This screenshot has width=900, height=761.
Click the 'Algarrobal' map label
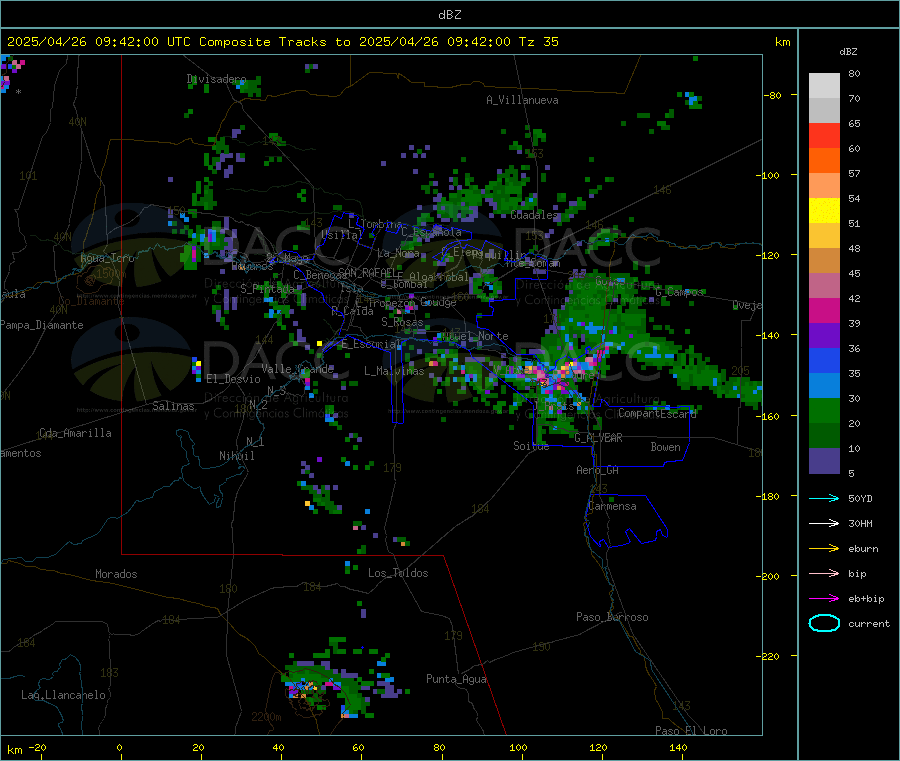439,277
